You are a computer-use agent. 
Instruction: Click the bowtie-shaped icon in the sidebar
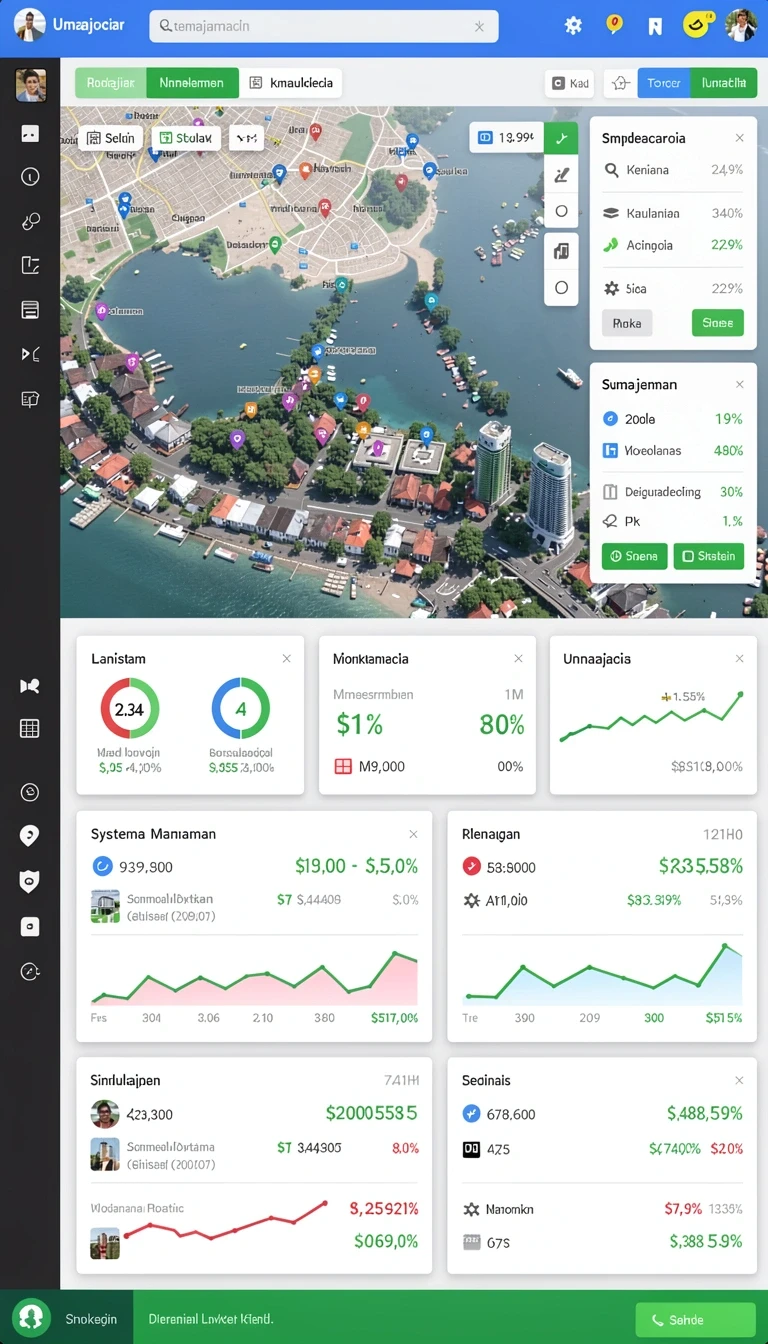(30, 686)
